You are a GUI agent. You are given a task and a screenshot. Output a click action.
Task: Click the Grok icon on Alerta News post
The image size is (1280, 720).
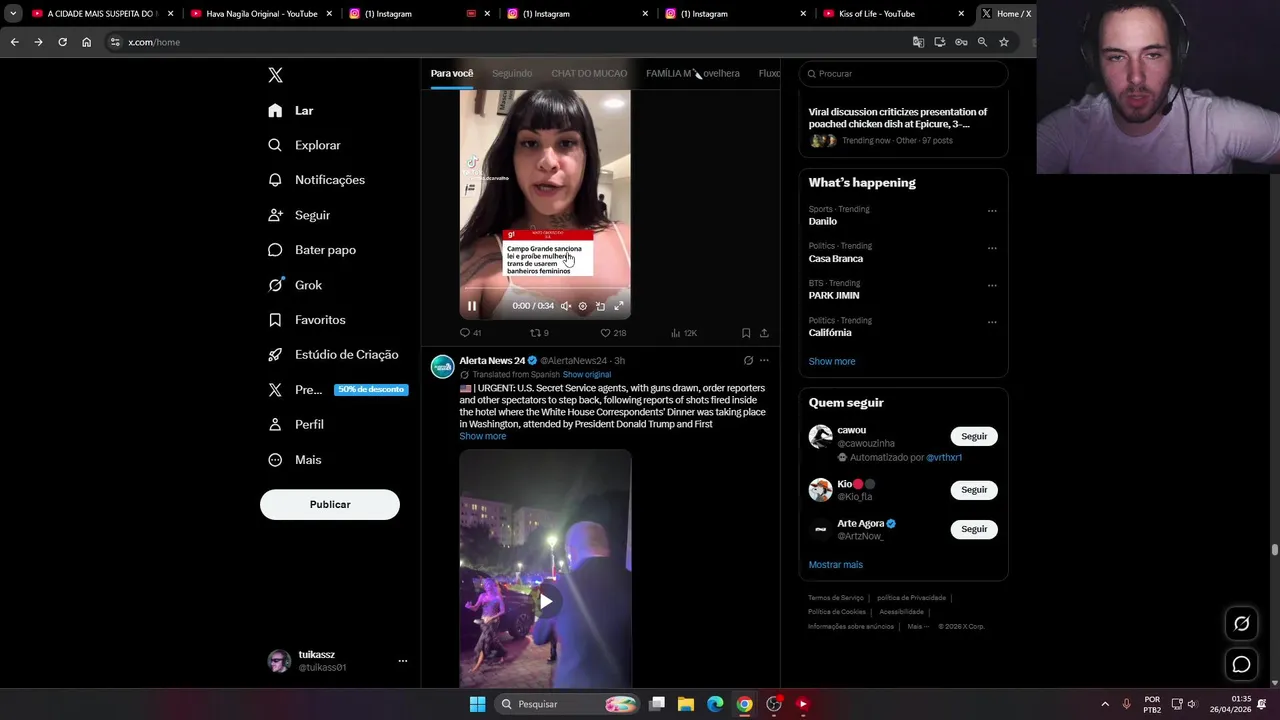tap(748, 360)
